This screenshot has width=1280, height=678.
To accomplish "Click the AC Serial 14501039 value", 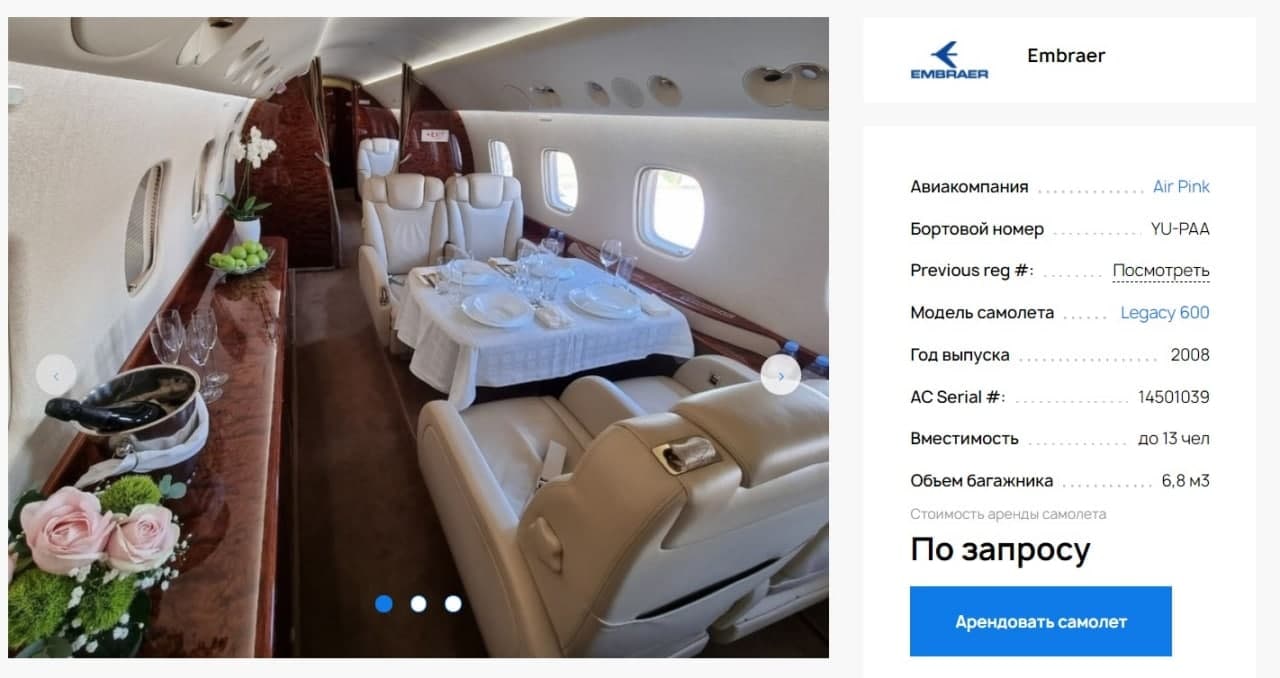I will tap(1174, 396).
